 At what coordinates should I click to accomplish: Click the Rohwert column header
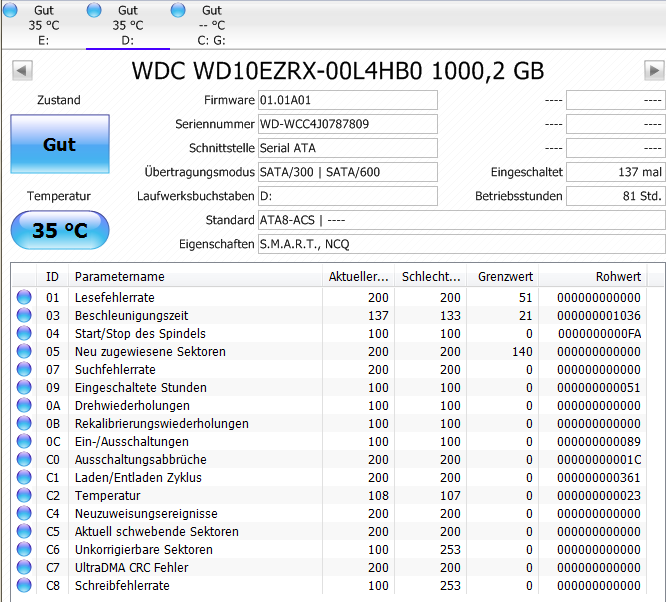tap(593, 277)
